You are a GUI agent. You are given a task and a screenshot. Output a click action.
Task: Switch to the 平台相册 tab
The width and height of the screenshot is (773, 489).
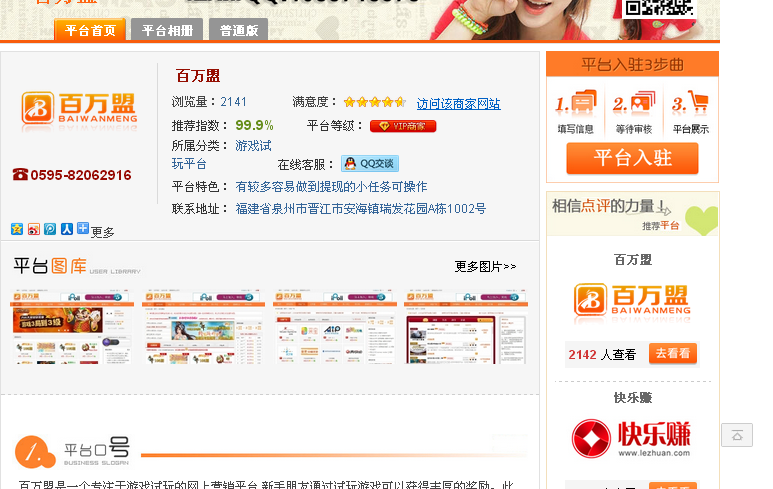(167, 30)
